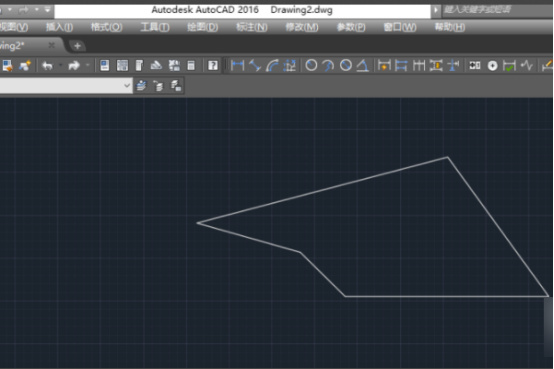Open the layer selection combo box
This screenshot has height=369, width=554.
pos(66,86)
